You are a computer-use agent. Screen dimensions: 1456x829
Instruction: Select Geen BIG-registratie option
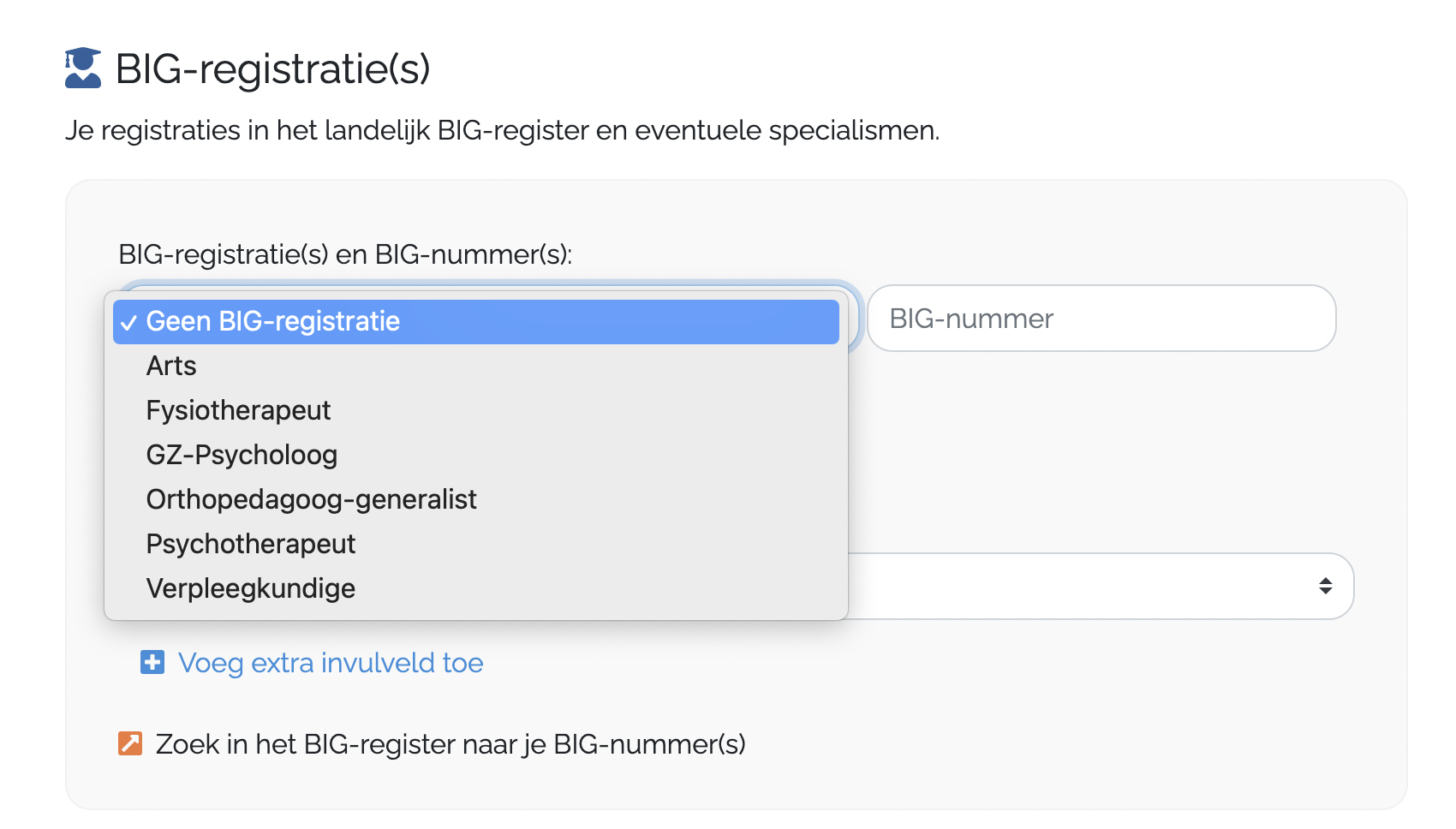(476, 321)
